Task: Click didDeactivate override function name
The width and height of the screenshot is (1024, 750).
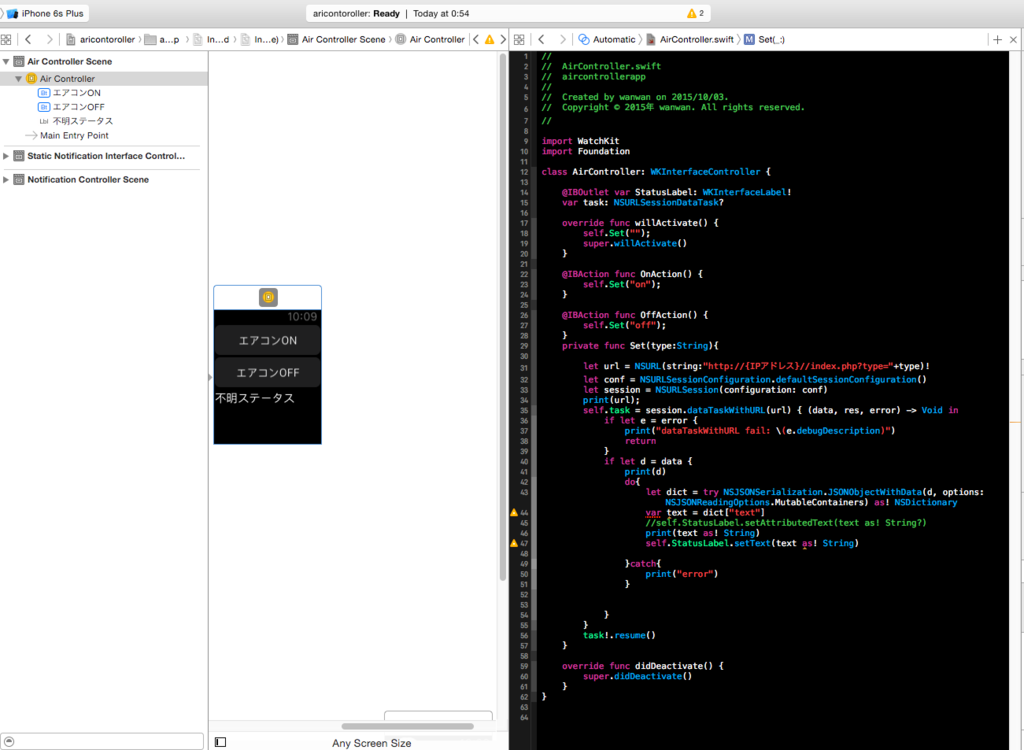Action: coord(676,666)
